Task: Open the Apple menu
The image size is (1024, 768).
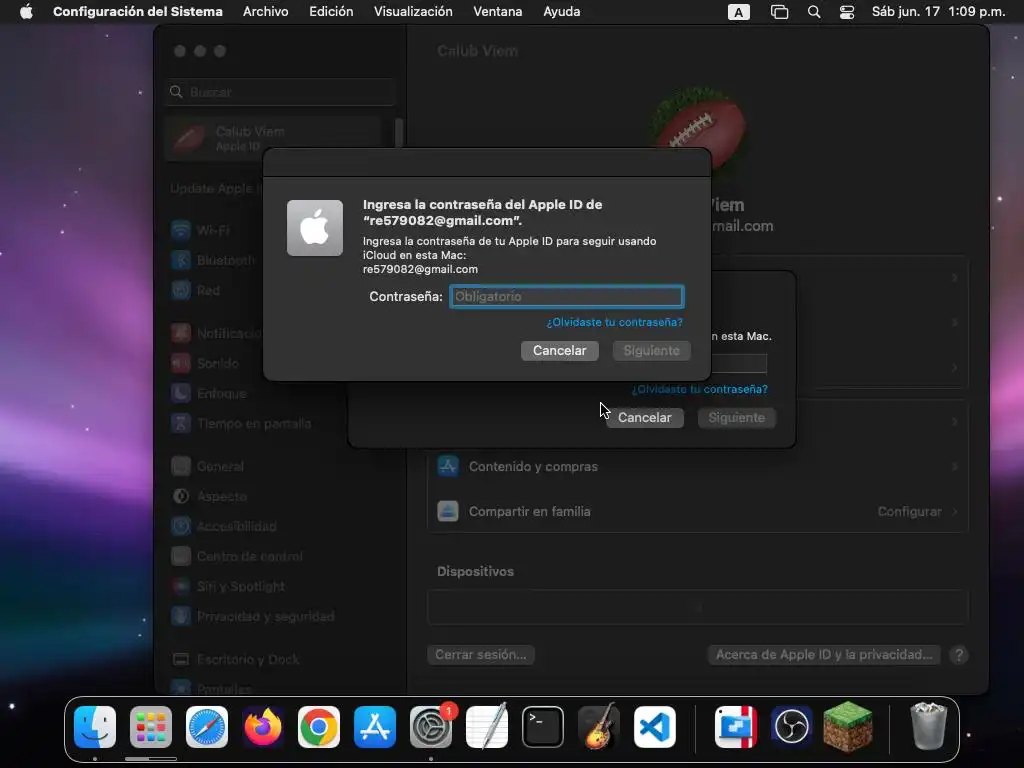Action: (26, 12)
